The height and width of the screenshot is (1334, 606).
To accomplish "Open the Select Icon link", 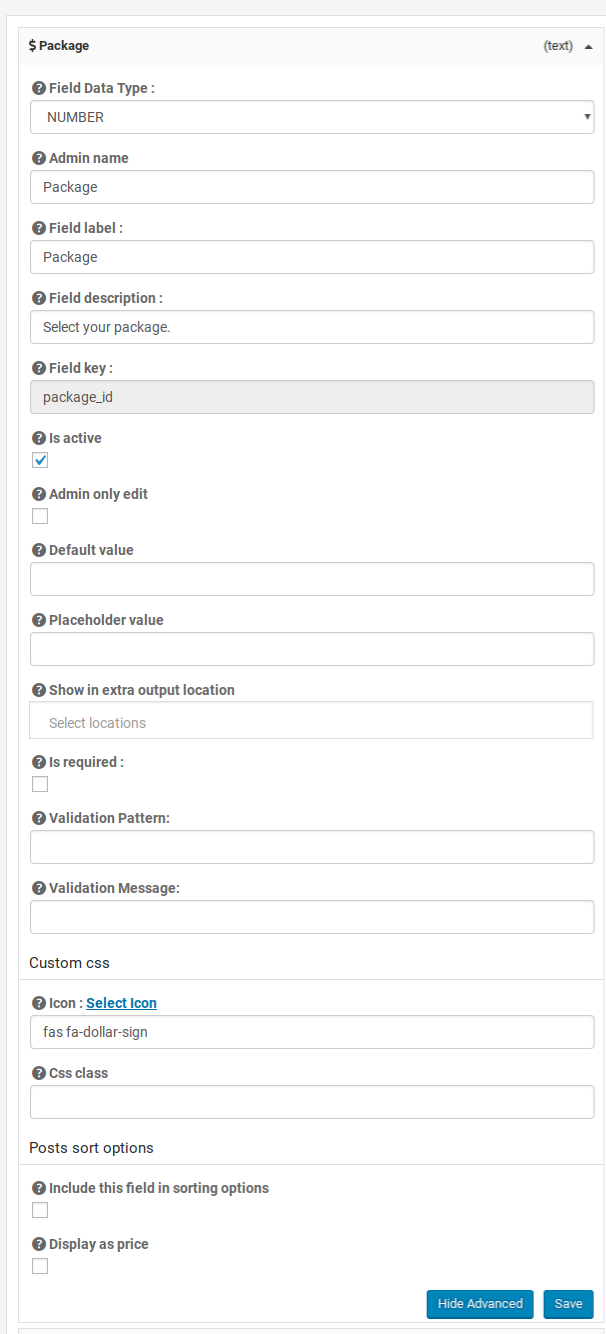I will click(121, 1003).
